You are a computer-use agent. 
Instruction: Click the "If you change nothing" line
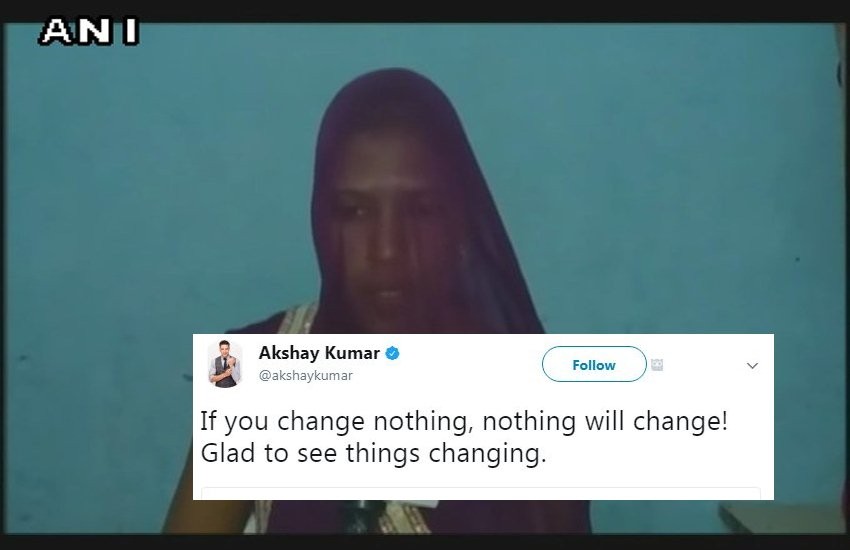tap(464, 422)
